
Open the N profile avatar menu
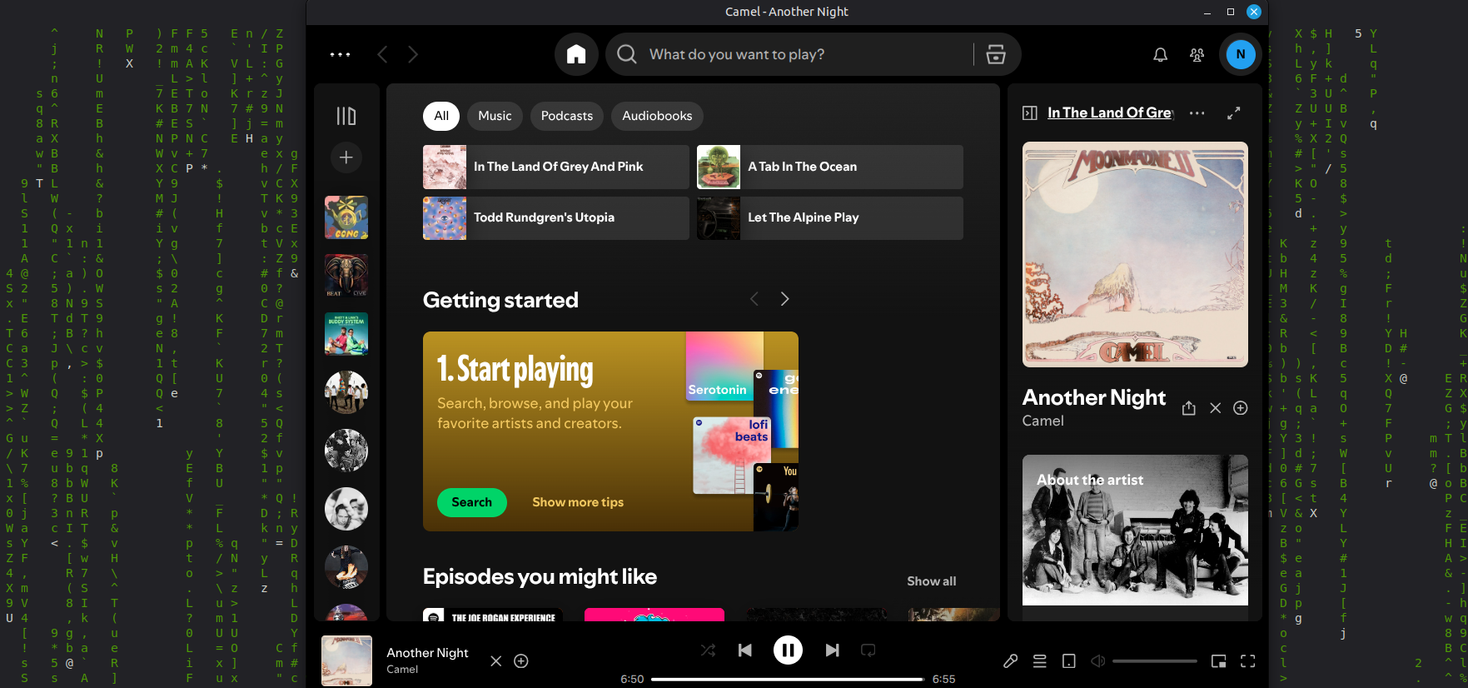1240,54
